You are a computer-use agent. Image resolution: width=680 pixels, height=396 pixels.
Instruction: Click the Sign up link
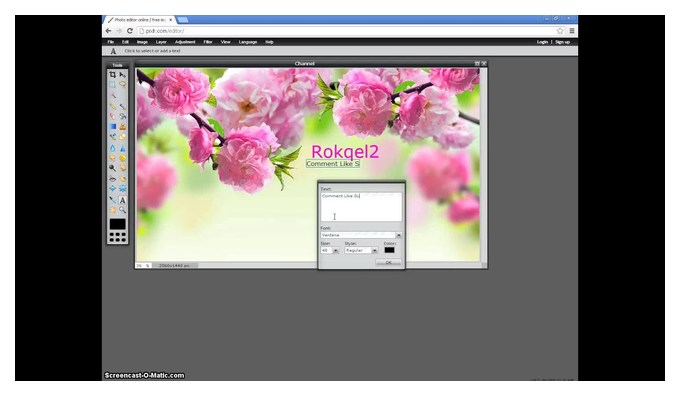562,42
